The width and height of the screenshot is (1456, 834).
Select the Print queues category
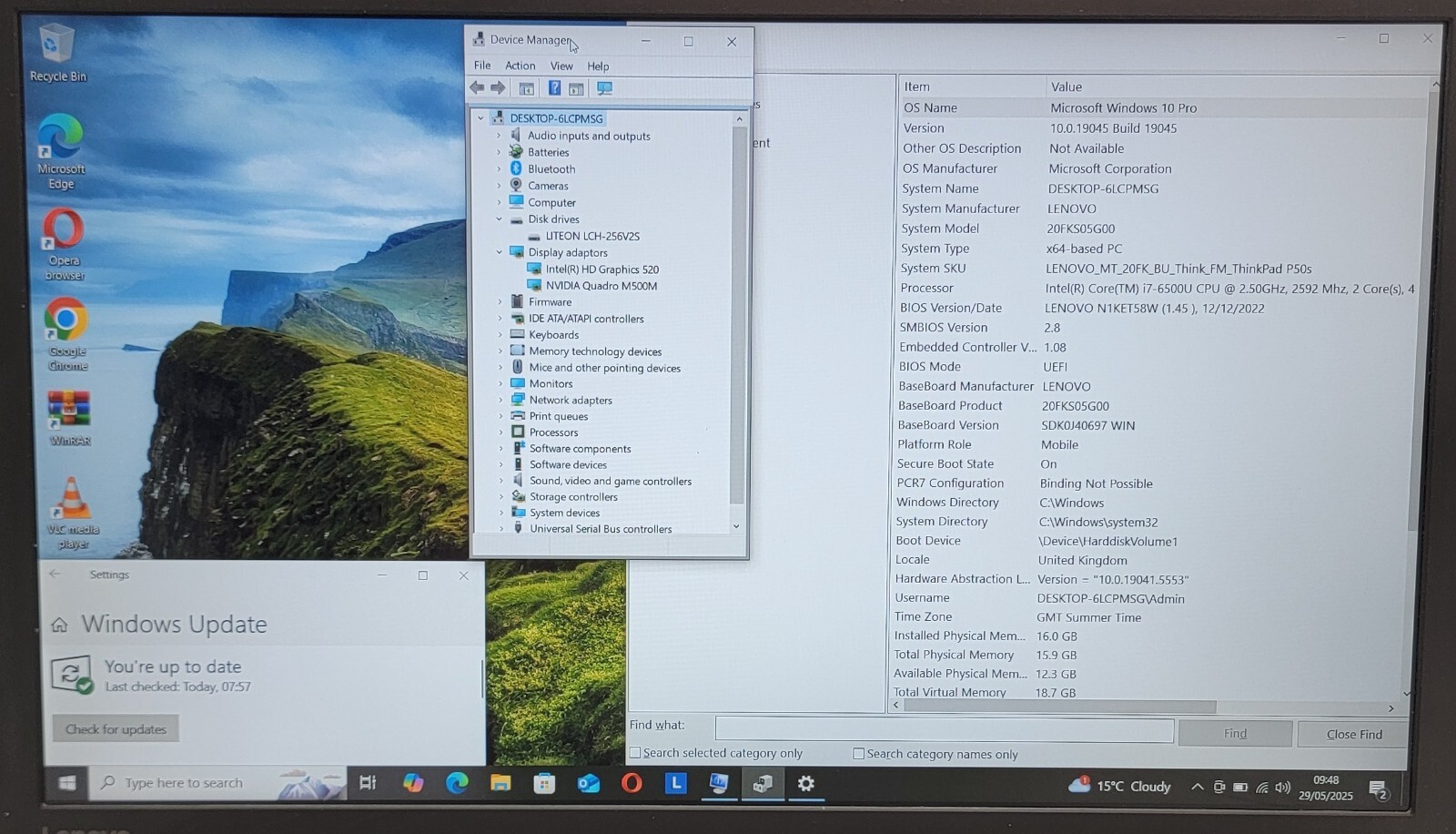click(559, 416)
